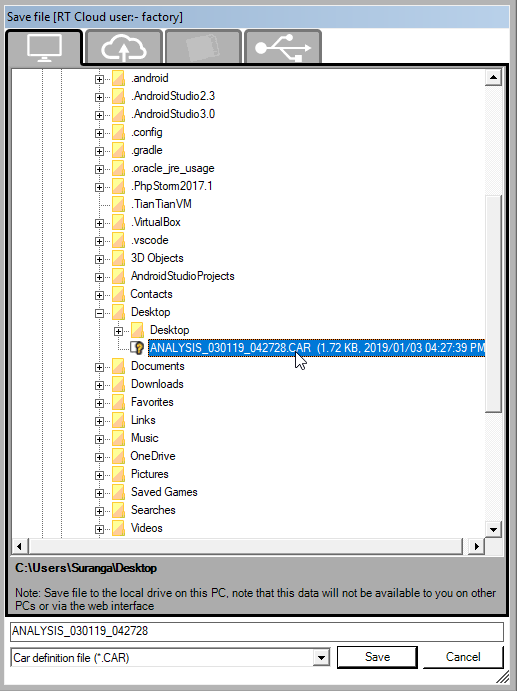The width and height of the screenshot is (517, 691).
Task: Select the USB drive tab
Action: click(x=283, y=48)
